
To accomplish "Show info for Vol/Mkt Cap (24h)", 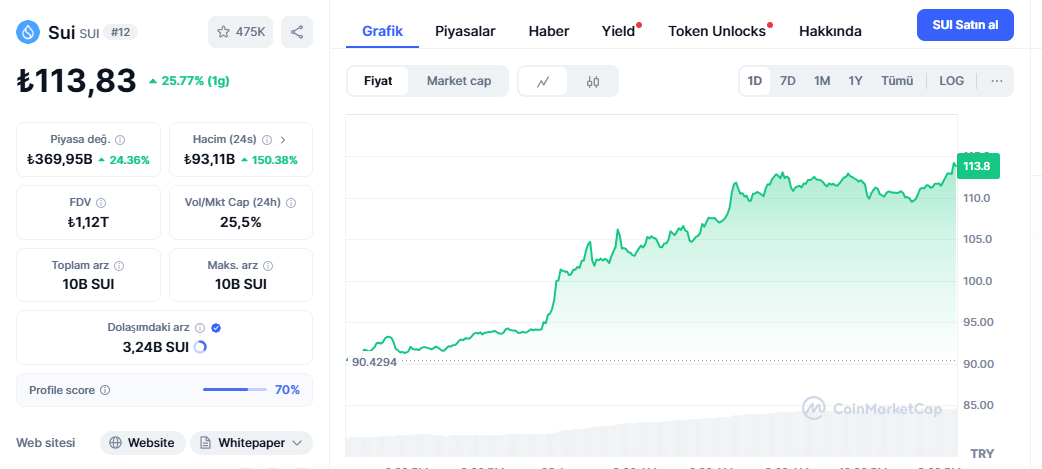I will (x=290, y=203).
